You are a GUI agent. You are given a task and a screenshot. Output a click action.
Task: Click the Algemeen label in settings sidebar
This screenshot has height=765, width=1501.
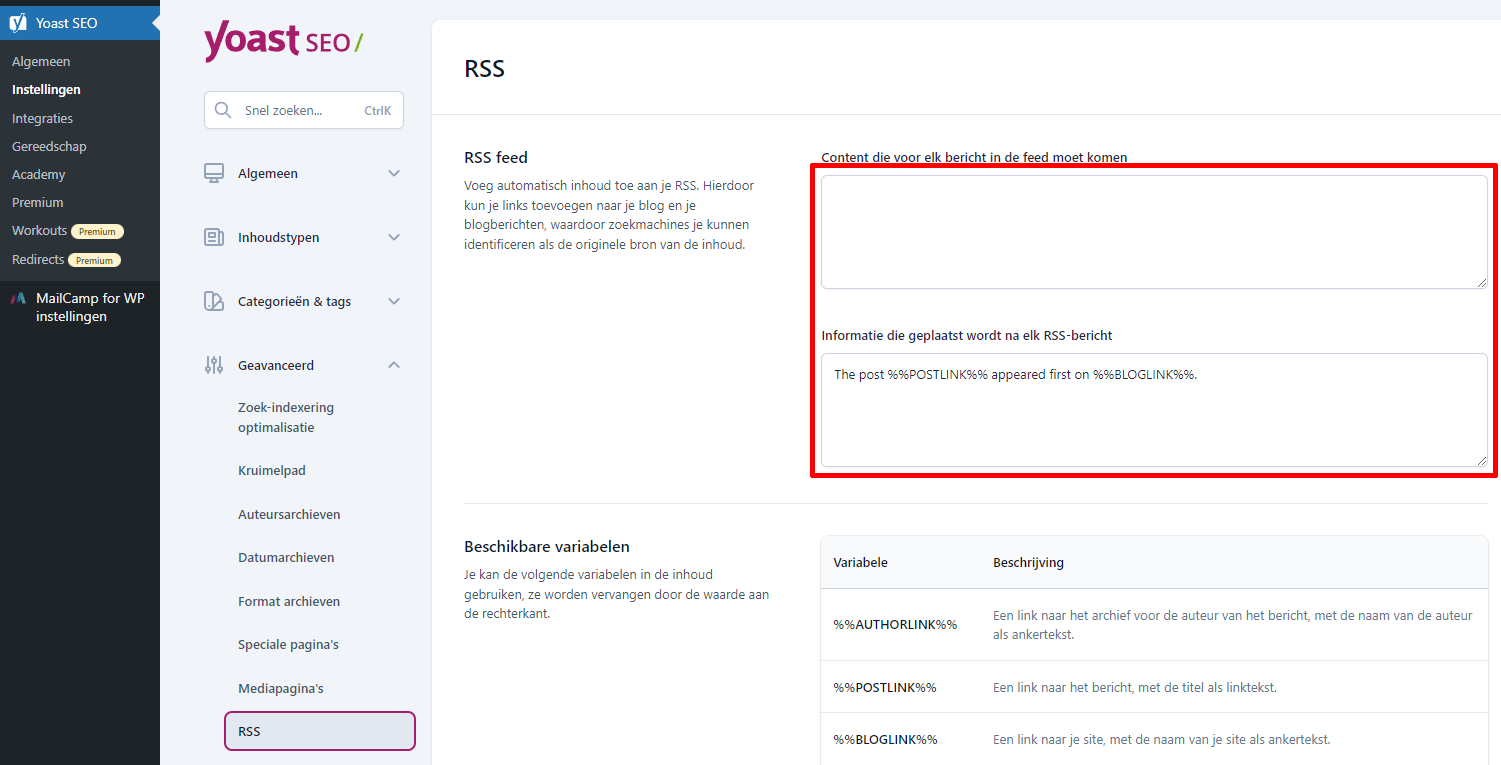pyautogui.click(x=268, y=173)
